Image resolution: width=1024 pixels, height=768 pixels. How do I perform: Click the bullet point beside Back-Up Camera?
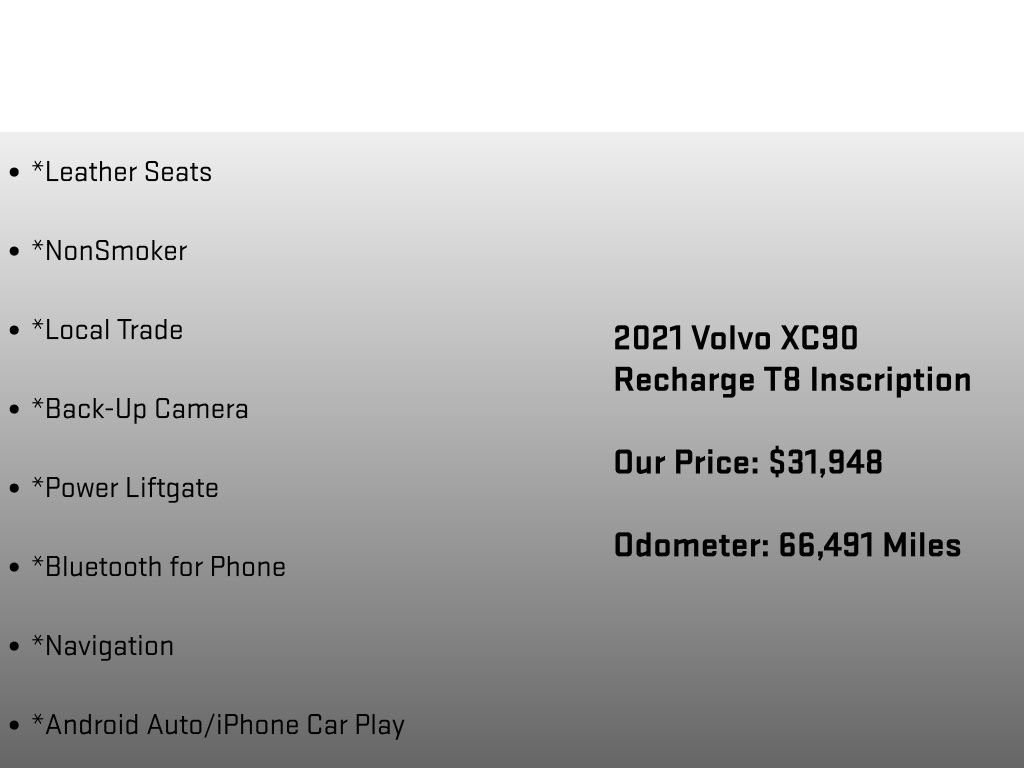coord(14,410)
